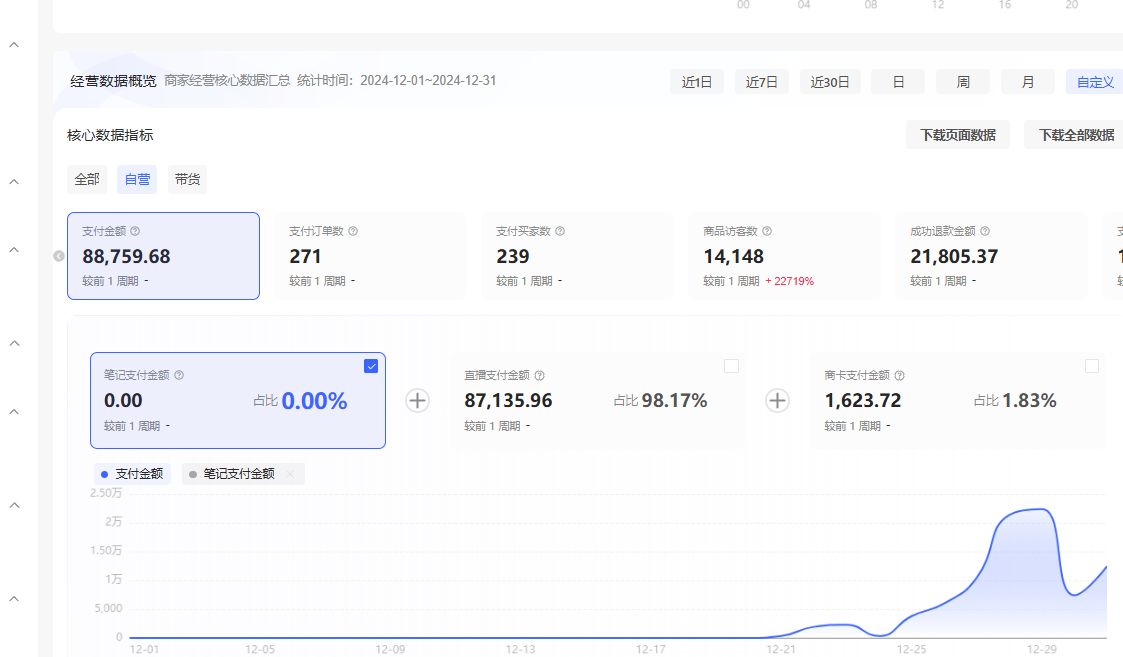The height and width of the screenshot is (657, 1123).
Task: Click the left arrow beside metric cards
Action: [x=59, y=256]
